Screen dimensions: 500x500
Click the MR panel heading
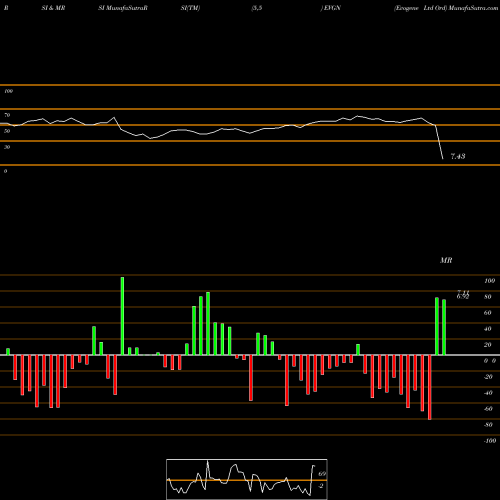(446, 260)
